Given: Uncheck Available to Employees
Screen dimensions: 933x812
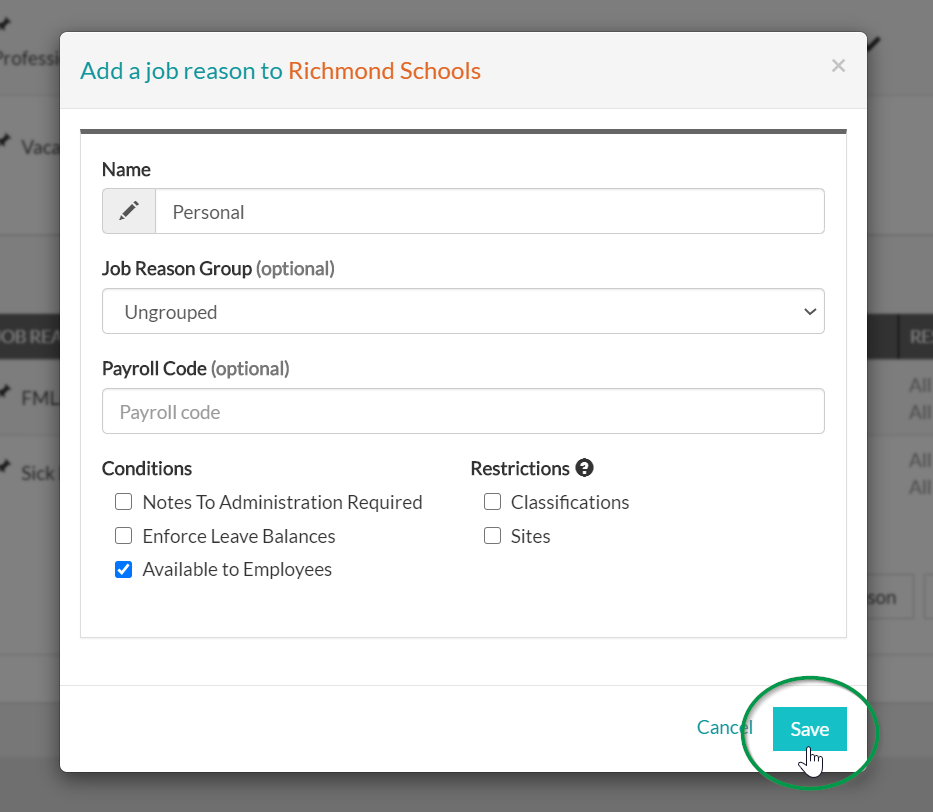Looking at the screenshot, I should [x=124, y=570].
